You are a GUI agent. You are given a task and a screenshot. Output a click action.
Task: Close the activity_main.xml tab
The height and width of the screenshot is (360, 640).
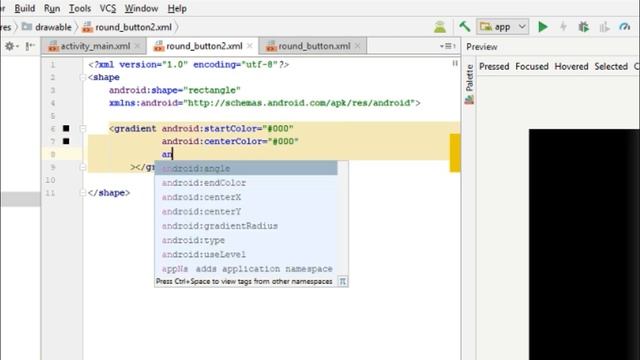(x=138, y=46)
